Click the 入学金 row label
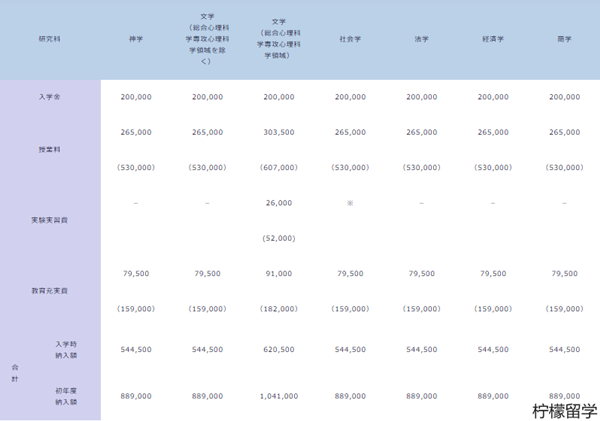This screenshot has width=600, height=421. 49,97
